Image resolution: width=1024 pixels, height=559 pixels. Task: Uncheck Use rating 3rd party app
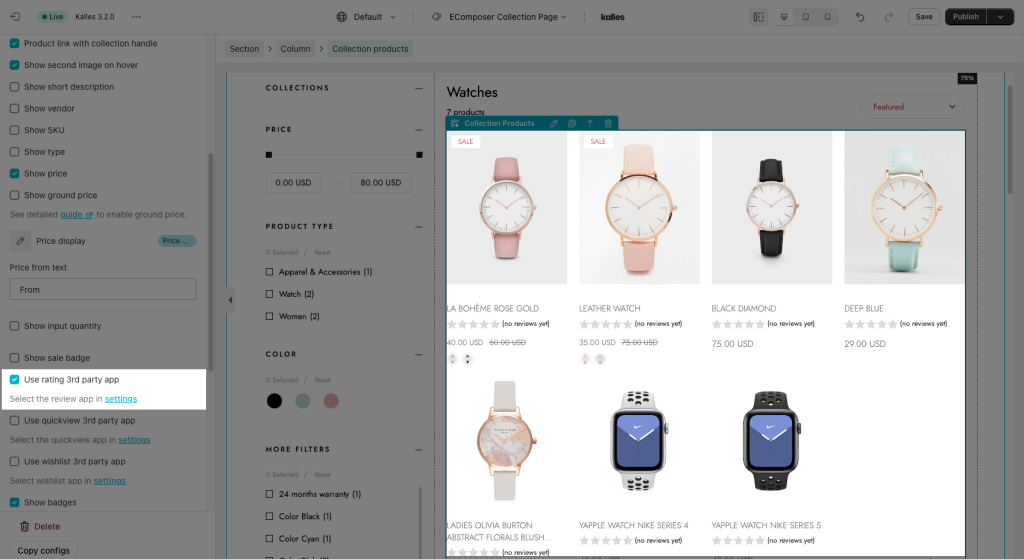coord(14,379)
